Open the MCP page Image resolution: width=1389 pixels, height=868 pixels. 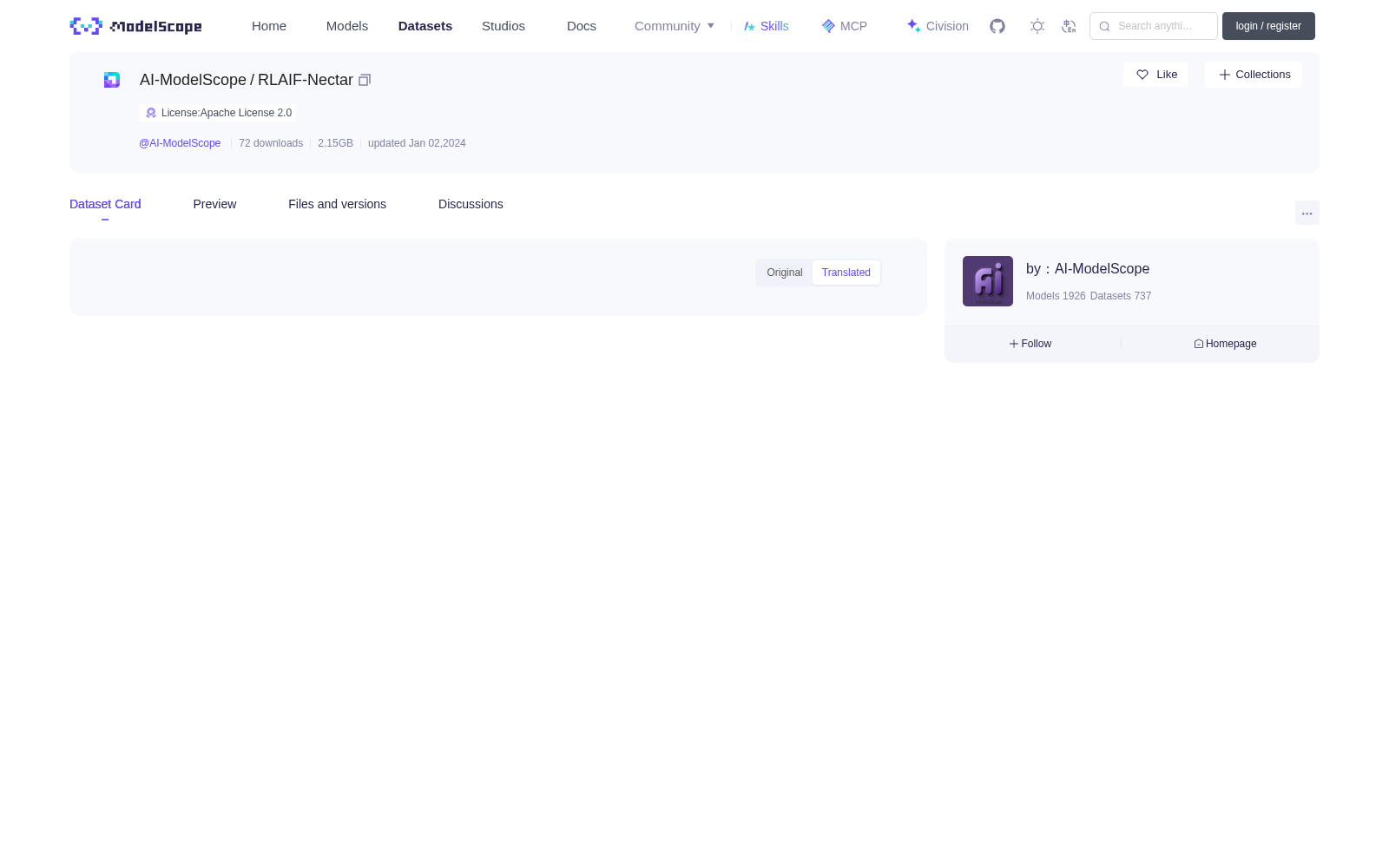(x=845, y=26)
